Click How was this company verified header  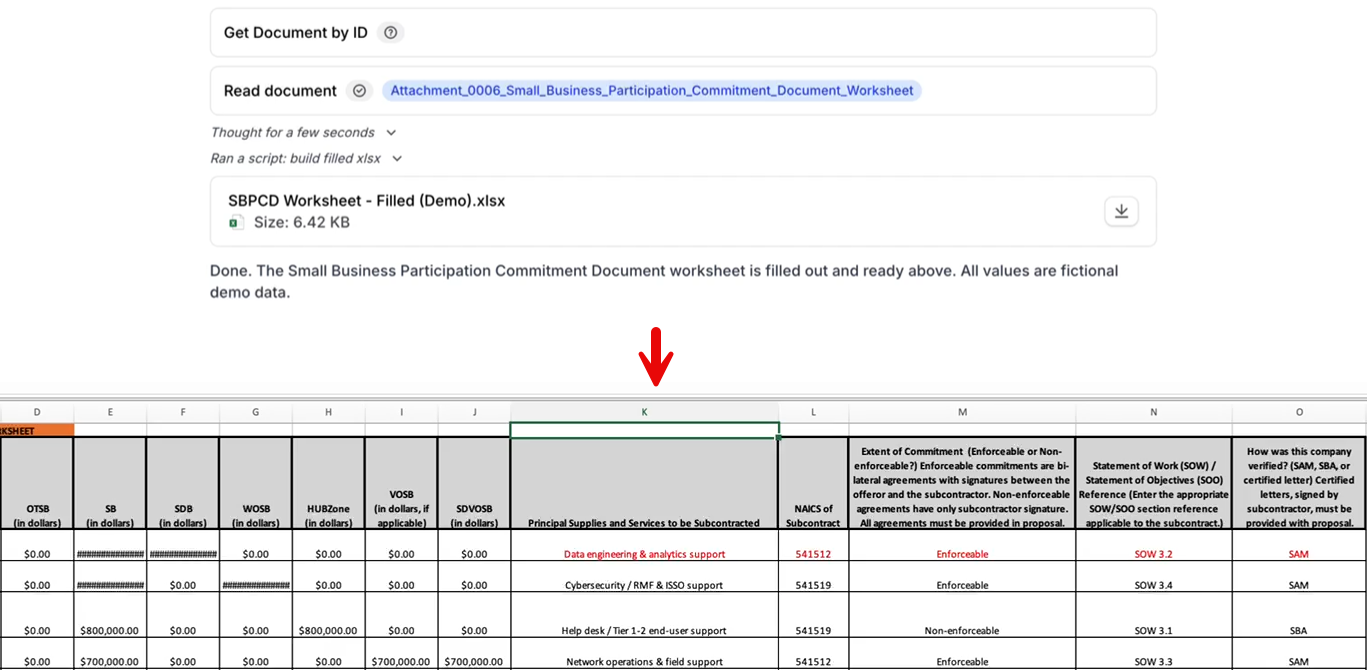pyautogui.click(x=1299, y=484)
